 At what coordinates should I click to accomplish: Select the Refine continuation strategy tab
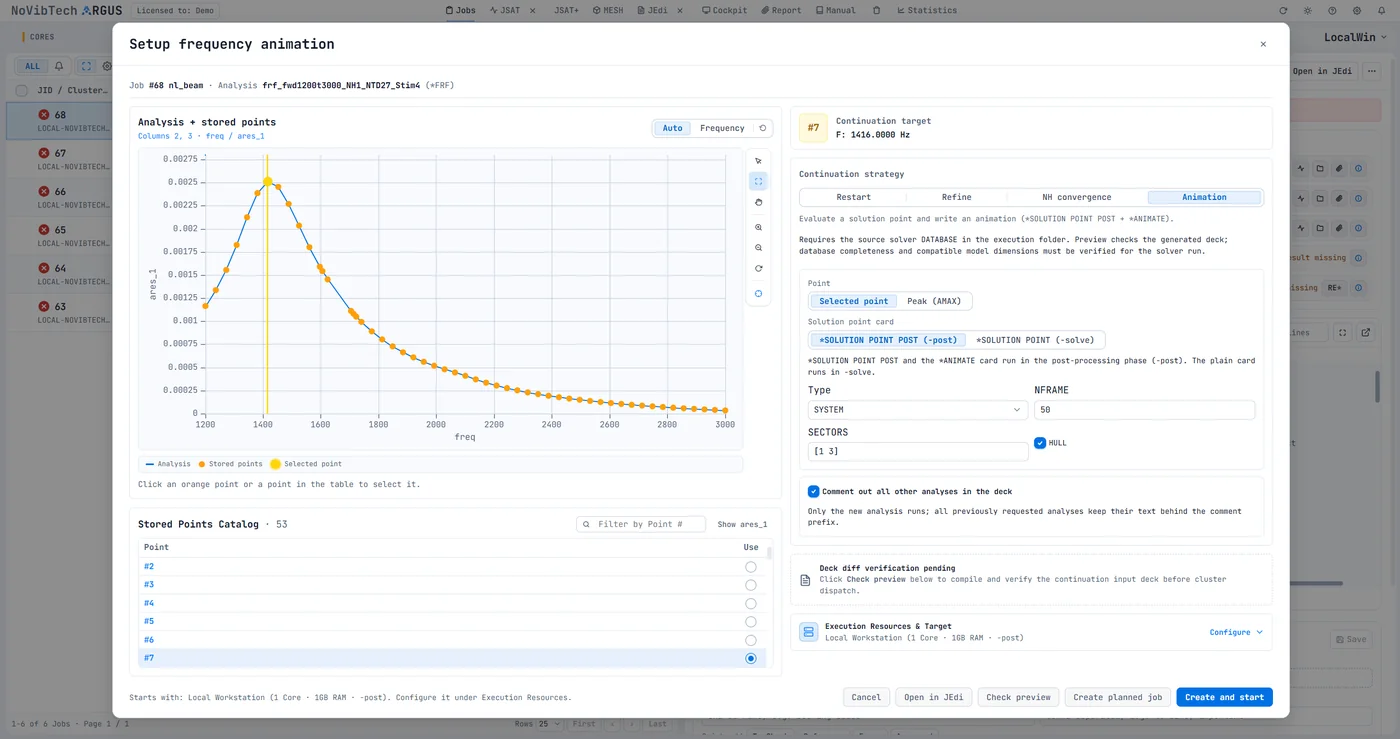tap(956, 197)
